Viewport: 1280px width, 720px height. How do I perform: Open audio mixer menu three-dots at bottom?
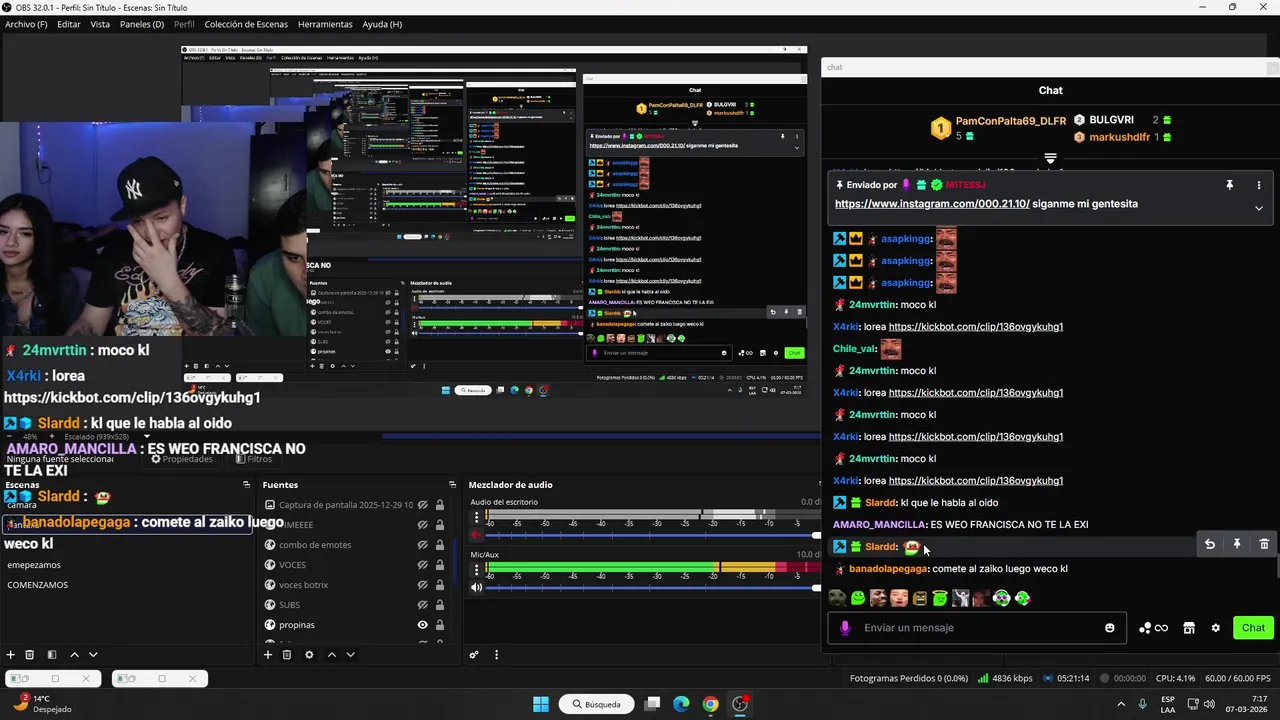click(496, 655)
